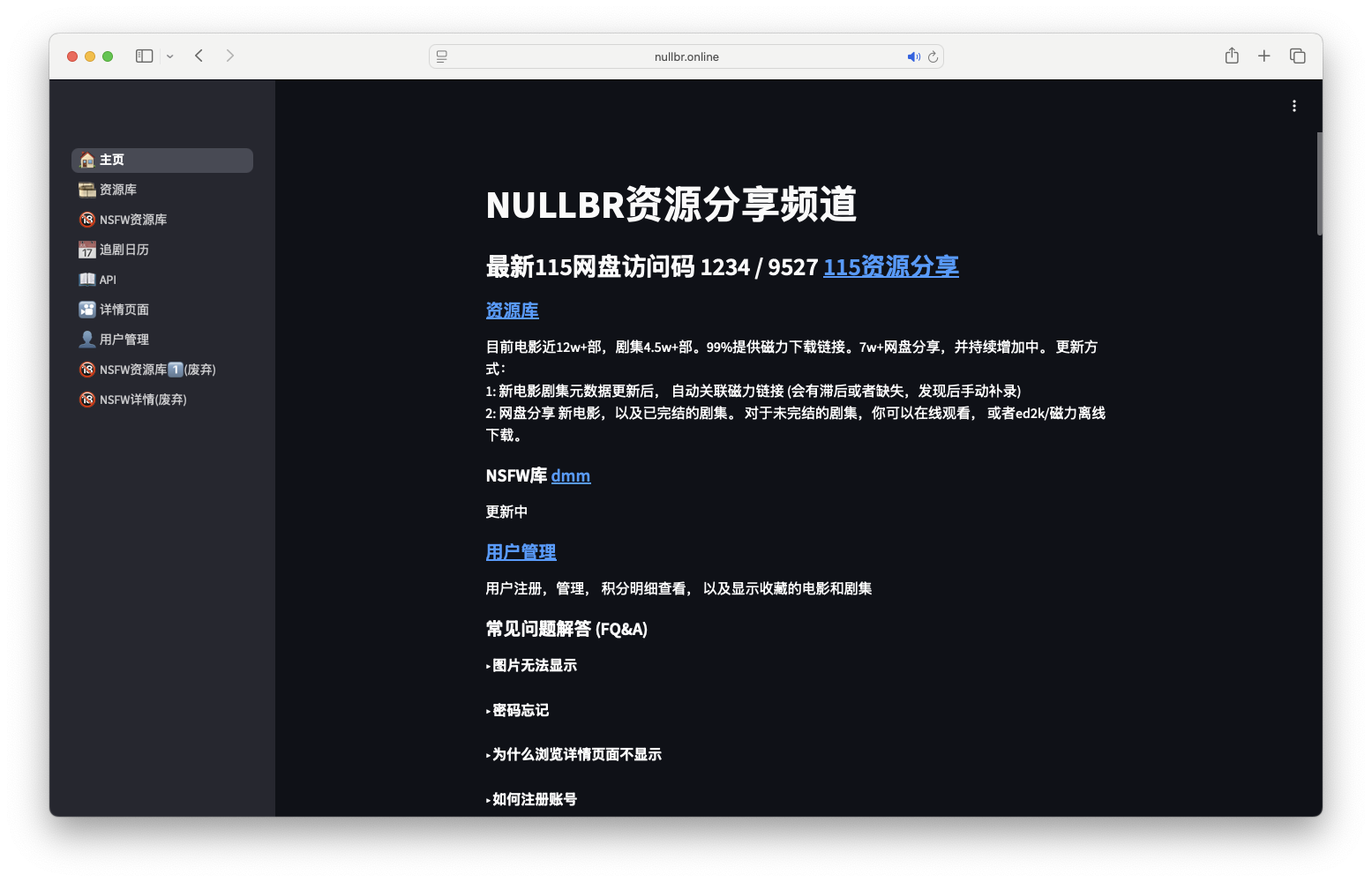This screenshot has height=882, width=1372.
Task: Select the NSFW资源库 18-rated icon
Action: [x=86, y=220]
